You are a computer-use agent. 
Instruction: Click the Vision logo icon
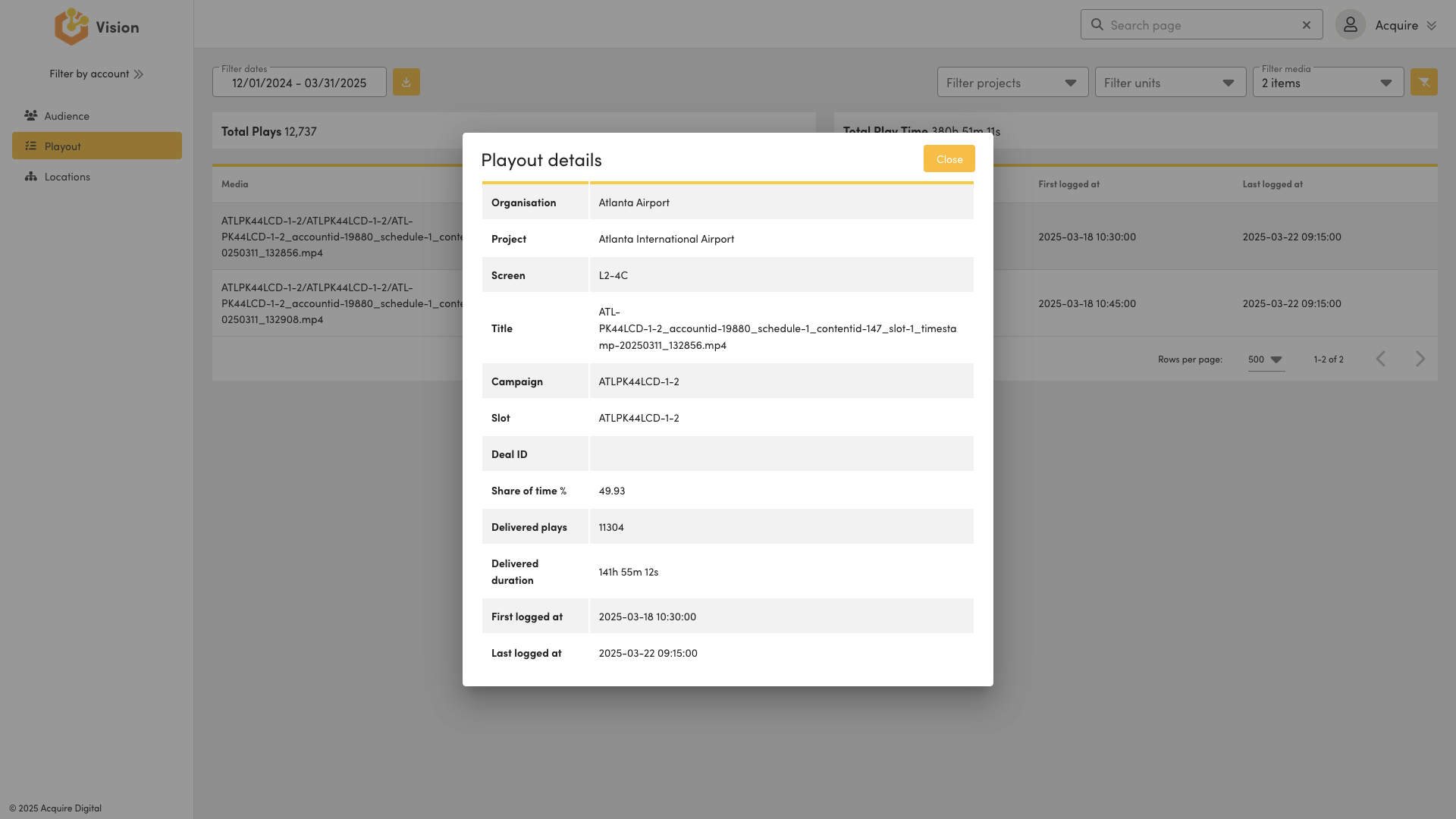click(71, 27)
